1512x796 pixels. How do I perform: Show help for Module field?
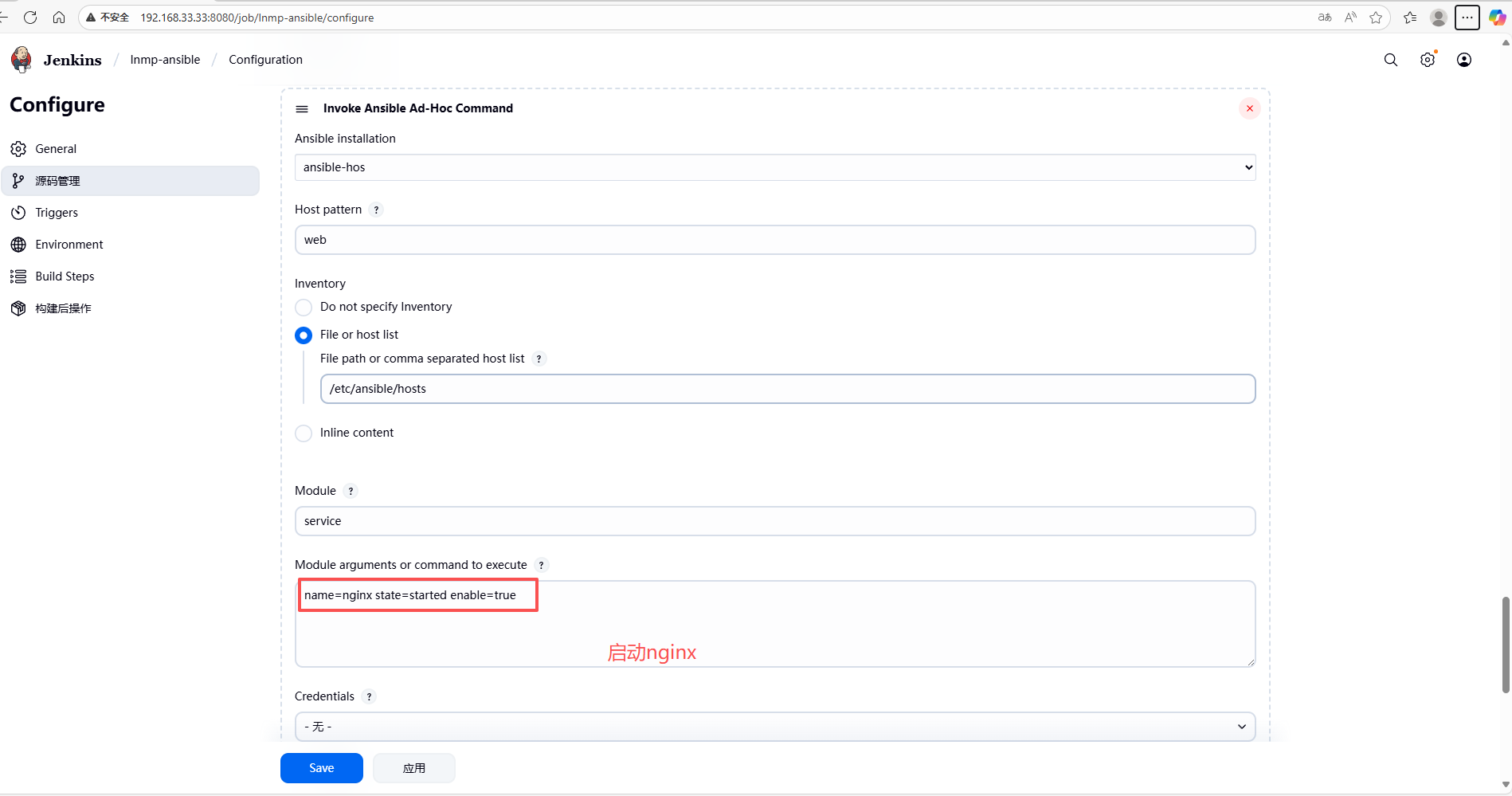(x=351, y=492)
